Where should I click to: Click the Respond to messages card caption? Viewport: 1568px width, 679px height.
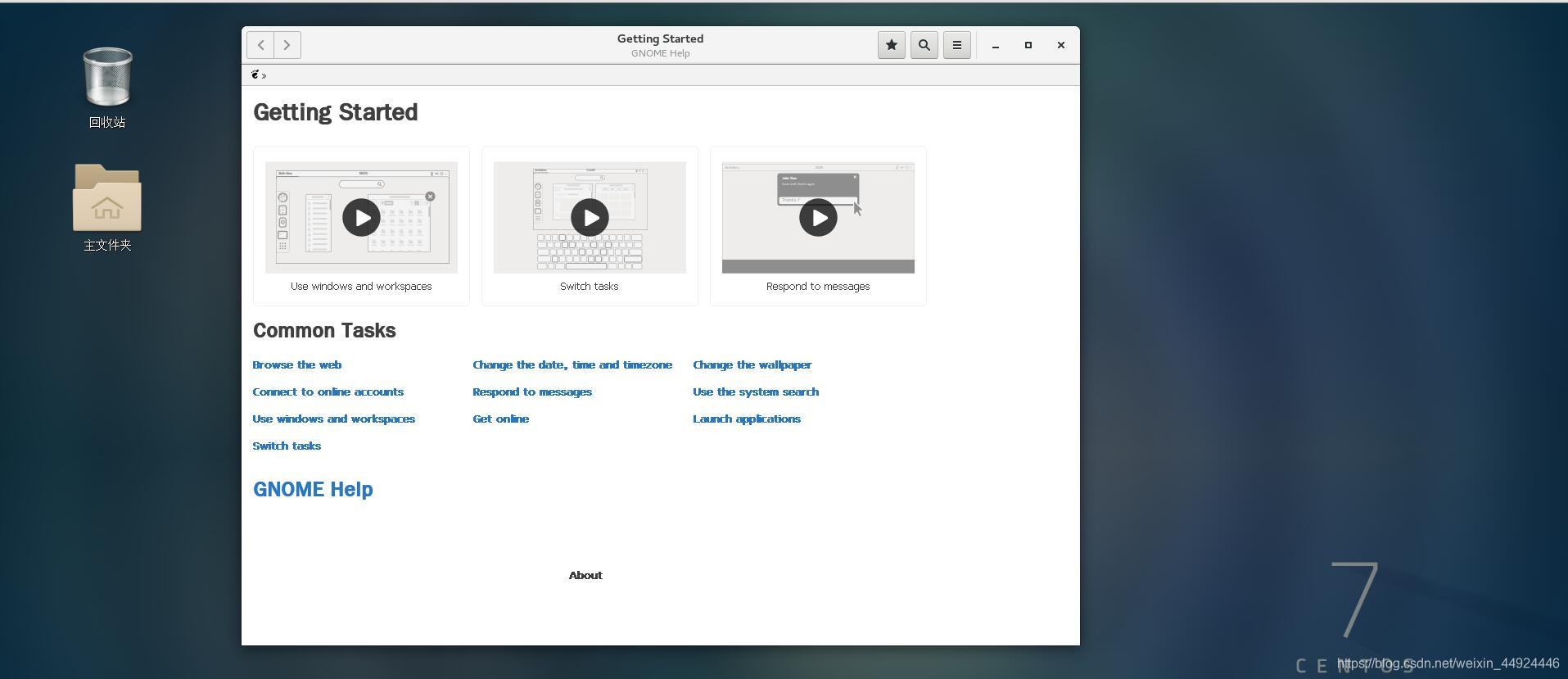pos(818,287)
